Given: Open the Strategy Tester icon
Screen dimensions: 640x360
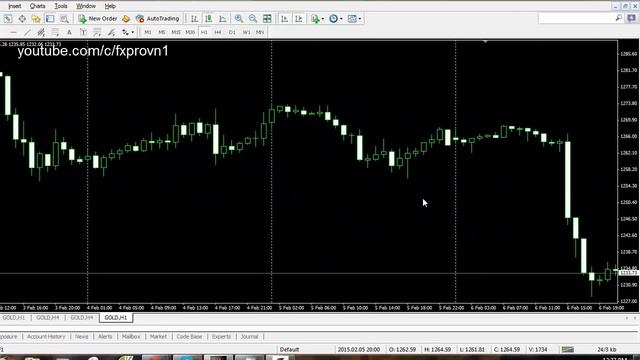Looking at the screenshot, I should tap(64, 18).
